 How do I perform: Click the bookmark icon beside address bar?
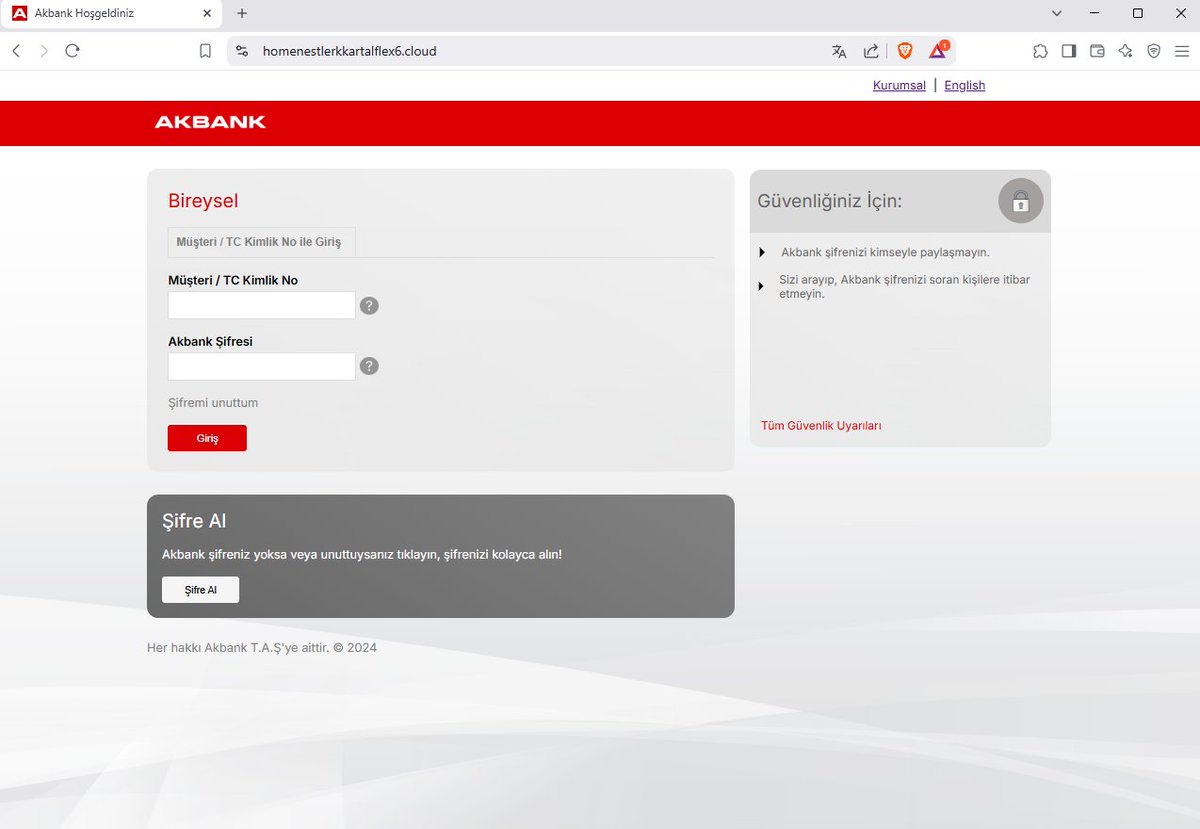(205, 51)
